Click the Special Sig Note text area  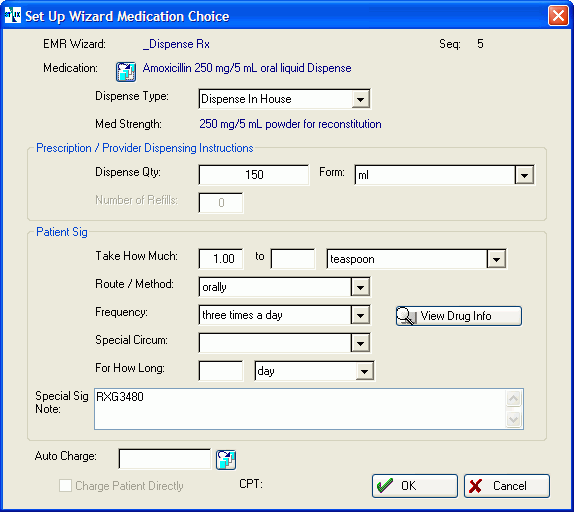pos(300,409)
